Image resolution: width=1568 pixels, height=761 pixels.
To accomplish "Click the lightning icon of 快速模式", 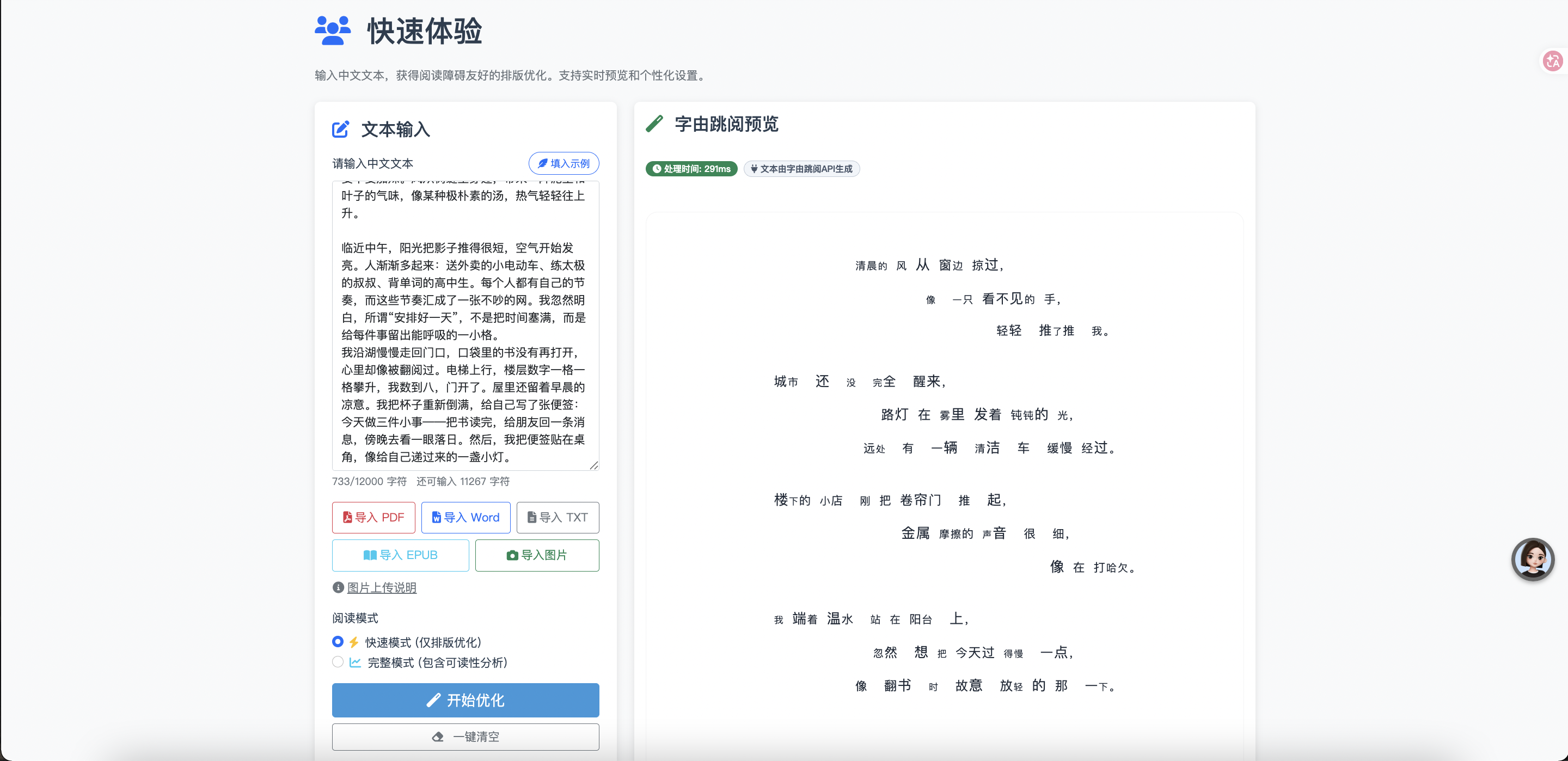I will tap(354, 642).
